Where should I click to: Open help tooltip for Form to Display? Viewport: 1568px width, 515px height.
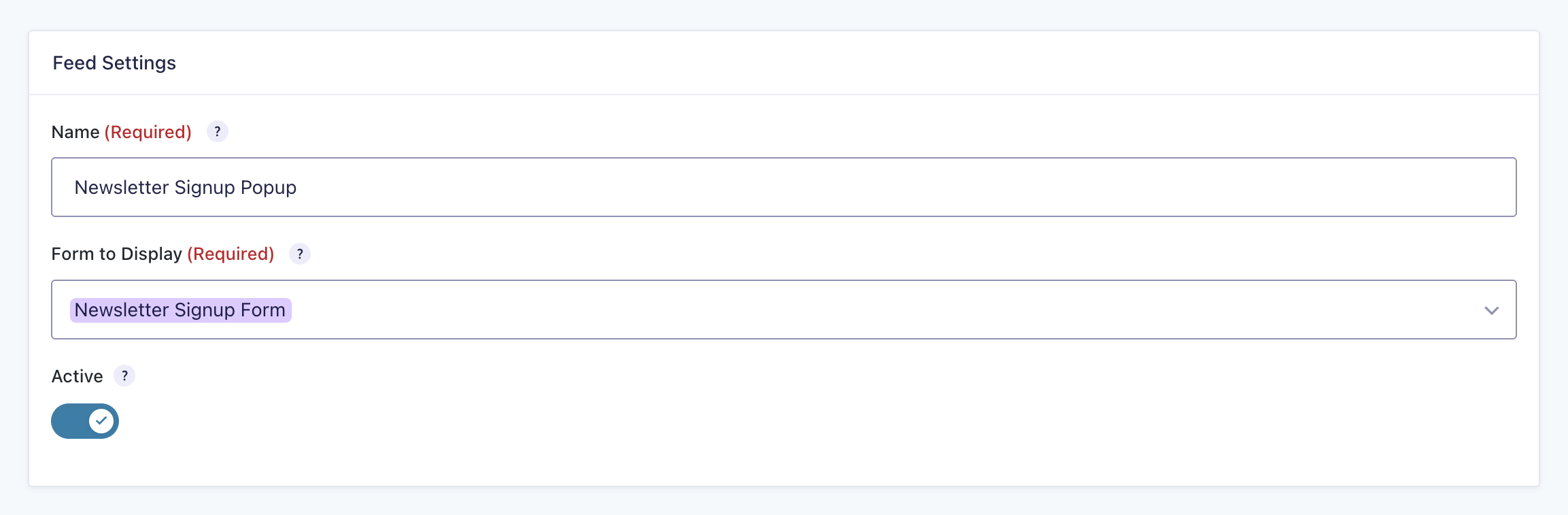pos(300,254)
